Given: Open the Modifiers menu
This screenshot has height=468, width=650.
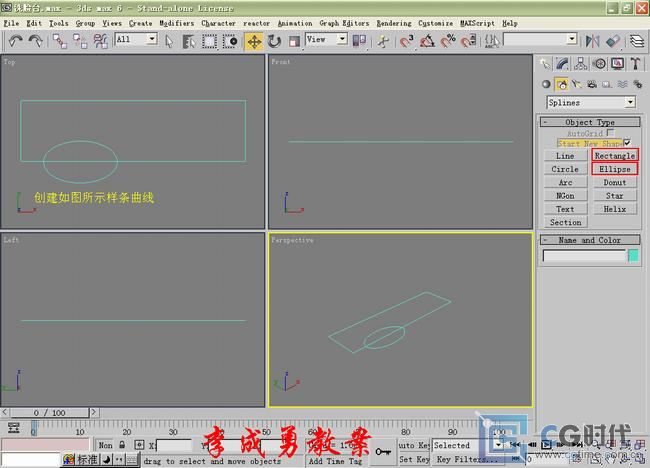Looking at the screenshot, I should pyautogui.click(x=177, y=23).
